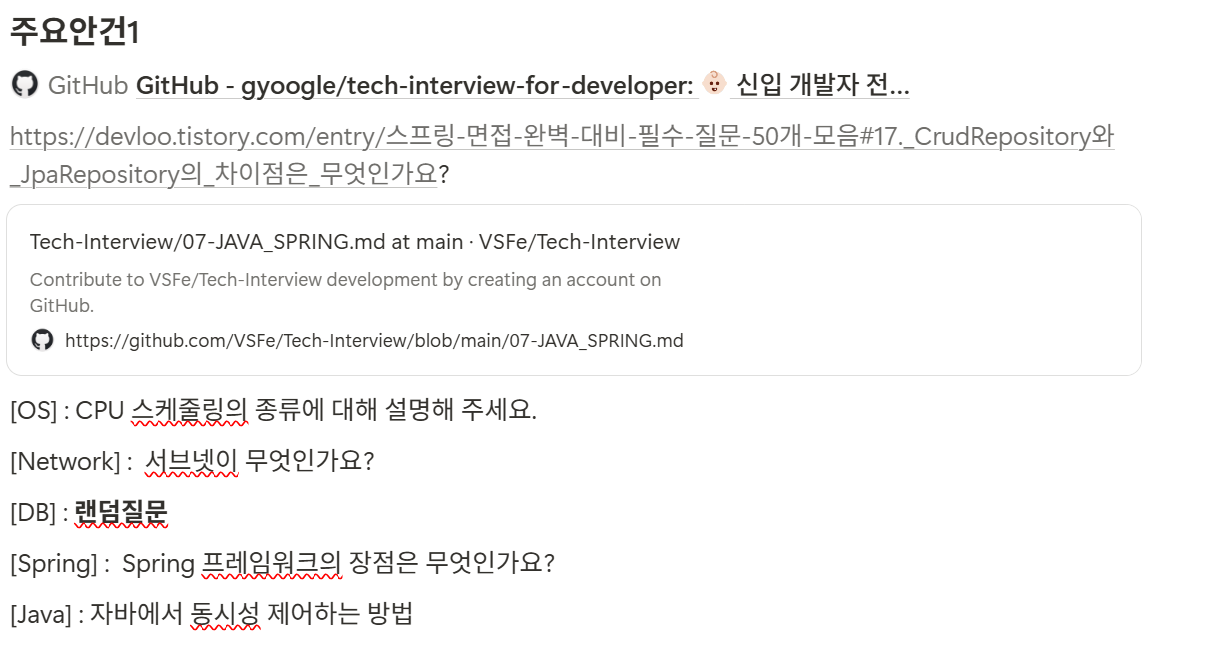Screen dimensions: 1230x647
Task: Click the bookmark description about VSFe/Tech-Interview
Action: tap(345, 292)
